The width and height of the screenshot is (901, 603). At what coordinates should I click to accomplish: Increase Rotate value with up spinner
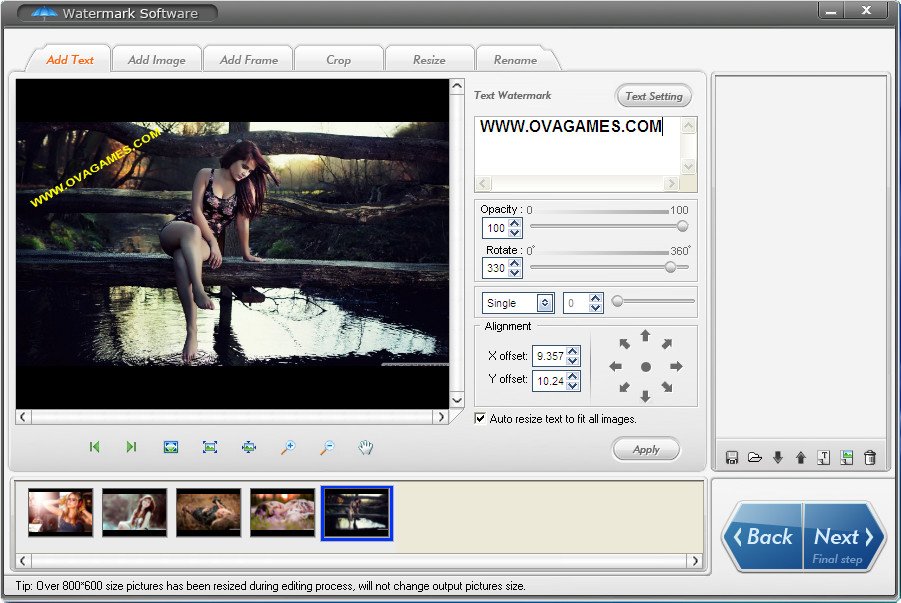coord(515,263)
